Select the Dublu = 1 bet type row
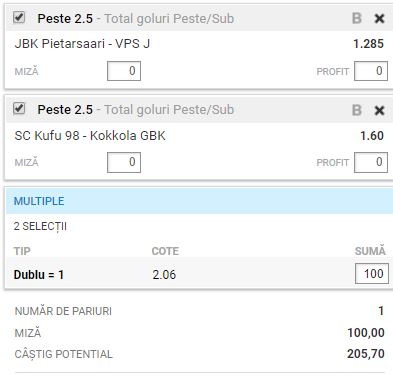The height and width of the screenshot is (375, 393). coord(199,274)
